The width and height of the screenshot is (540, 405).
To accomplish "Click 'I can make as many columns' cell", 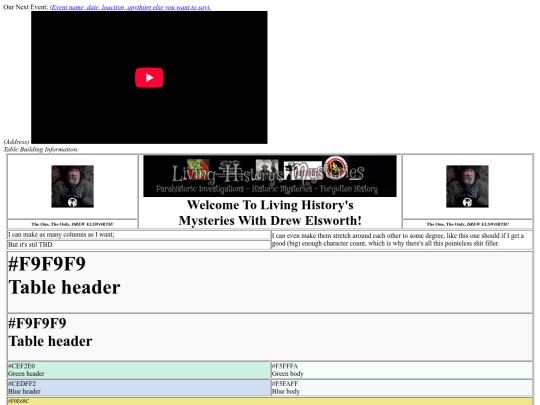I will pos(139,235).
